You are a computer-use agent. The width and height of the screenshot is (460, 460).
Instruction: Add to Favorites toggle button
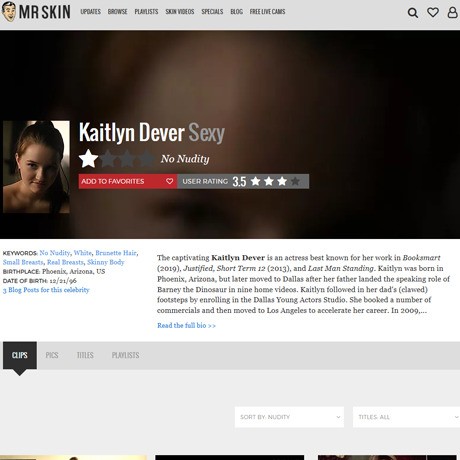[128, 181]
